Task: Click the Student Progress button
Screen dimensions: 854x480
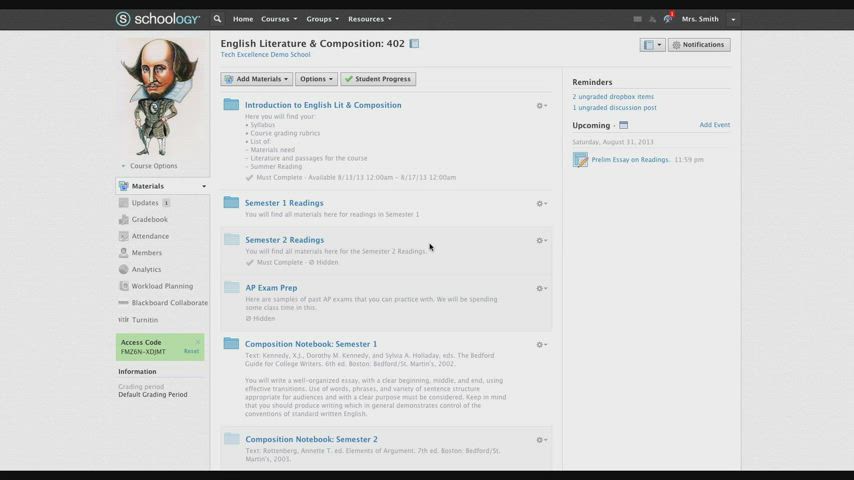Action: 378,79
